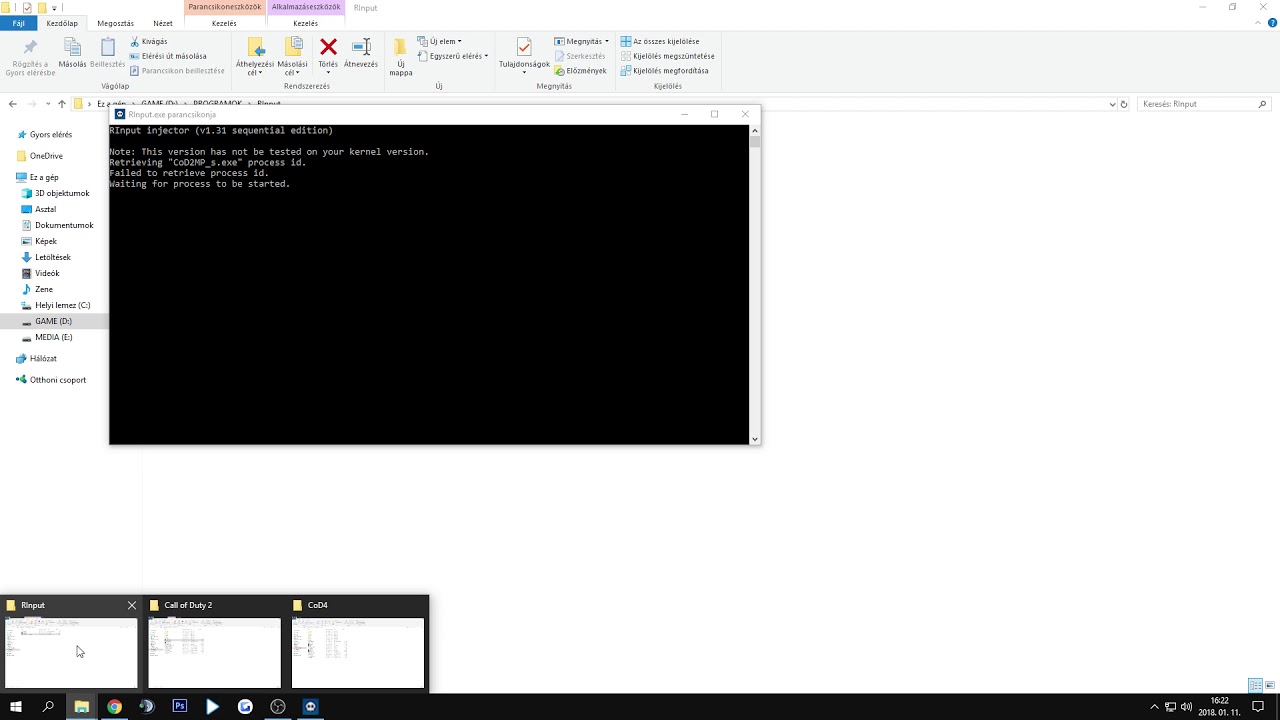Click Kijelölés megszüntetése select none
1280x720 pixels.
(666, 56)
